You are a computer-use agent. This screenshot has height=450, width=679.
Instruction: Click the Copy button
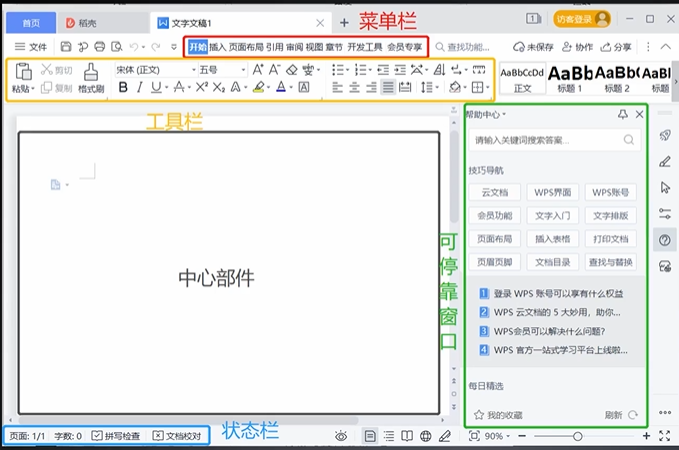click(x=56, y=88)
